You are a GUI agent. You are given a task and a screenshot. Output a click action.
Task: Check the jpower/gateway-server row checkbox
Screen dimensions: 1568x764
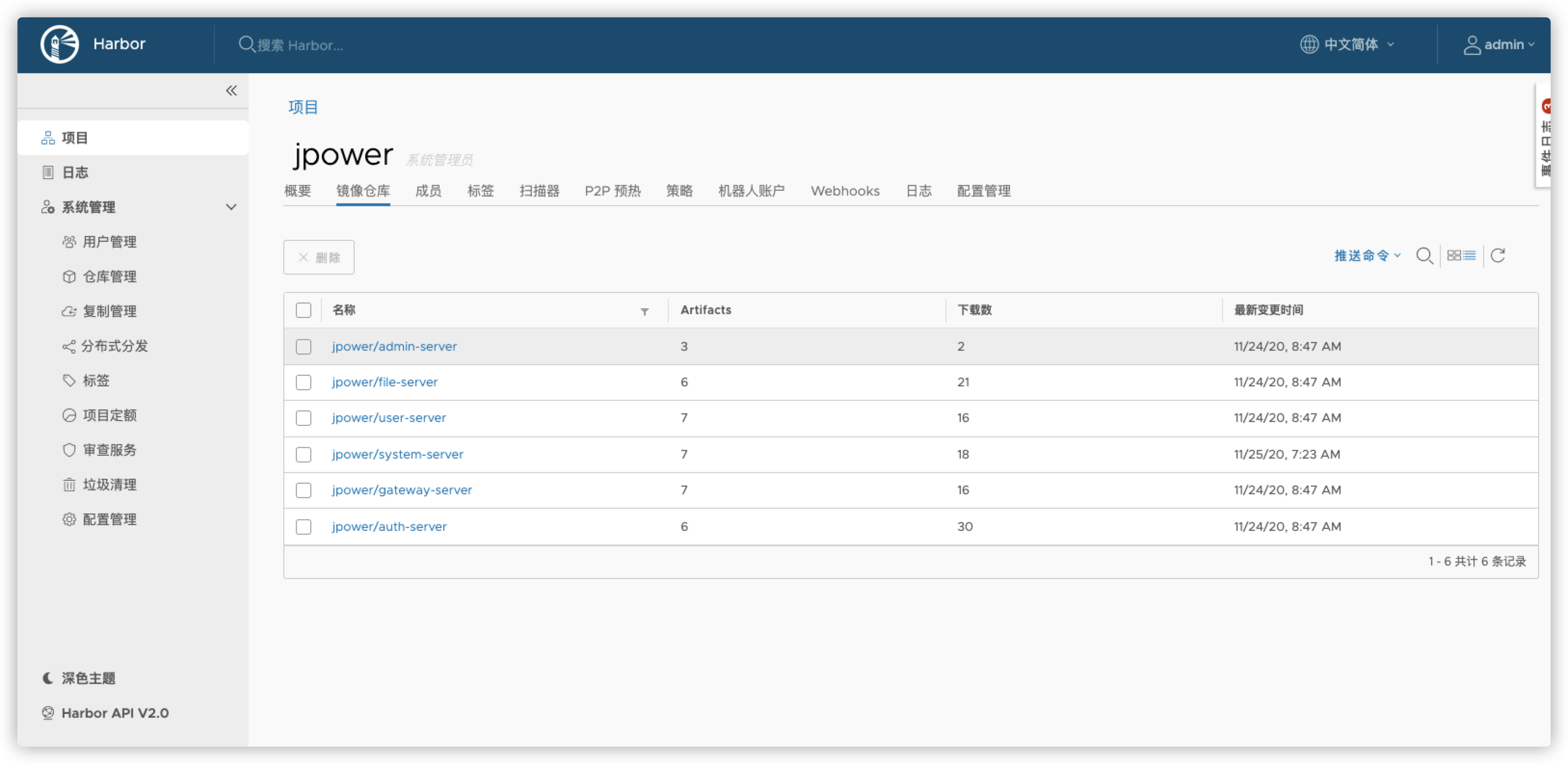click(x=303, y=491)
